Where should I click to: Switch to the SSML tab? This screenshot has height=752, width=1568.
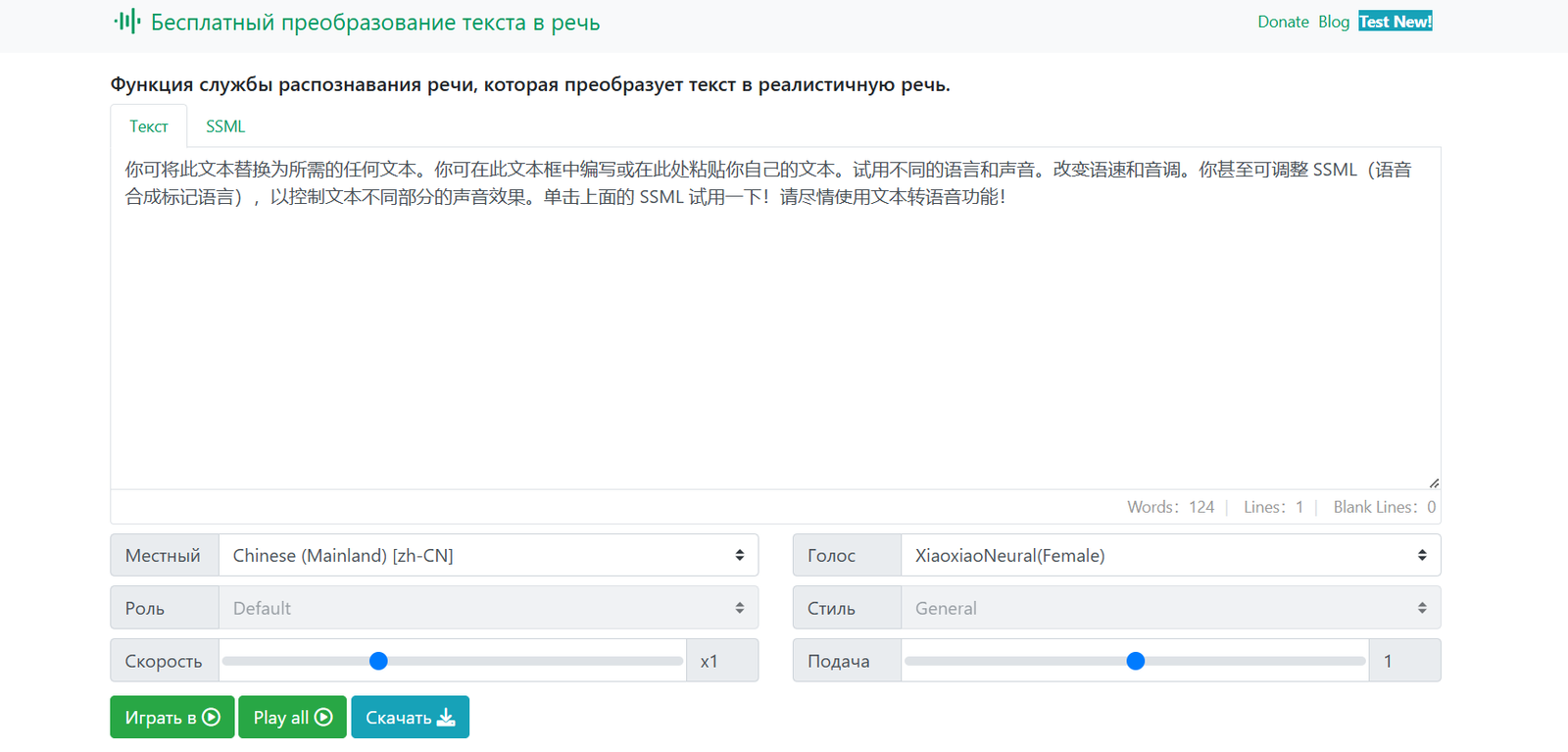(225, 126)
